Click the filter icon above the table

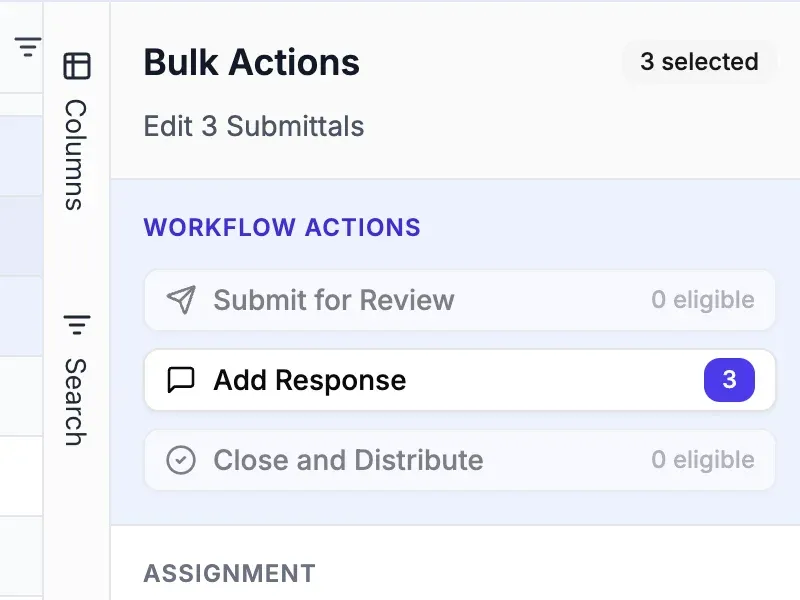tap(28, 45)
